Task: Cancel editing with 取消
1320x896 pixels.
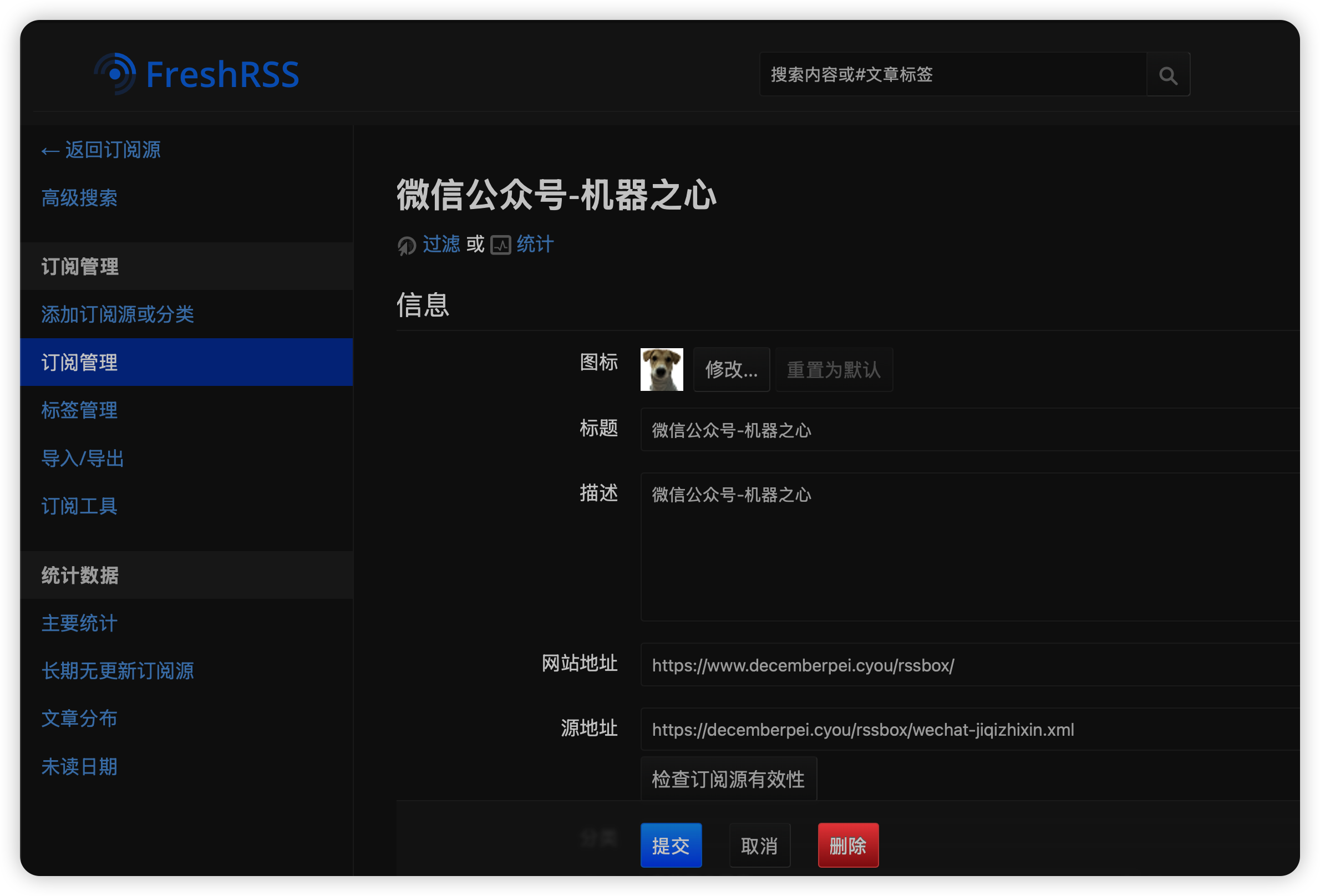Action: 759,846
